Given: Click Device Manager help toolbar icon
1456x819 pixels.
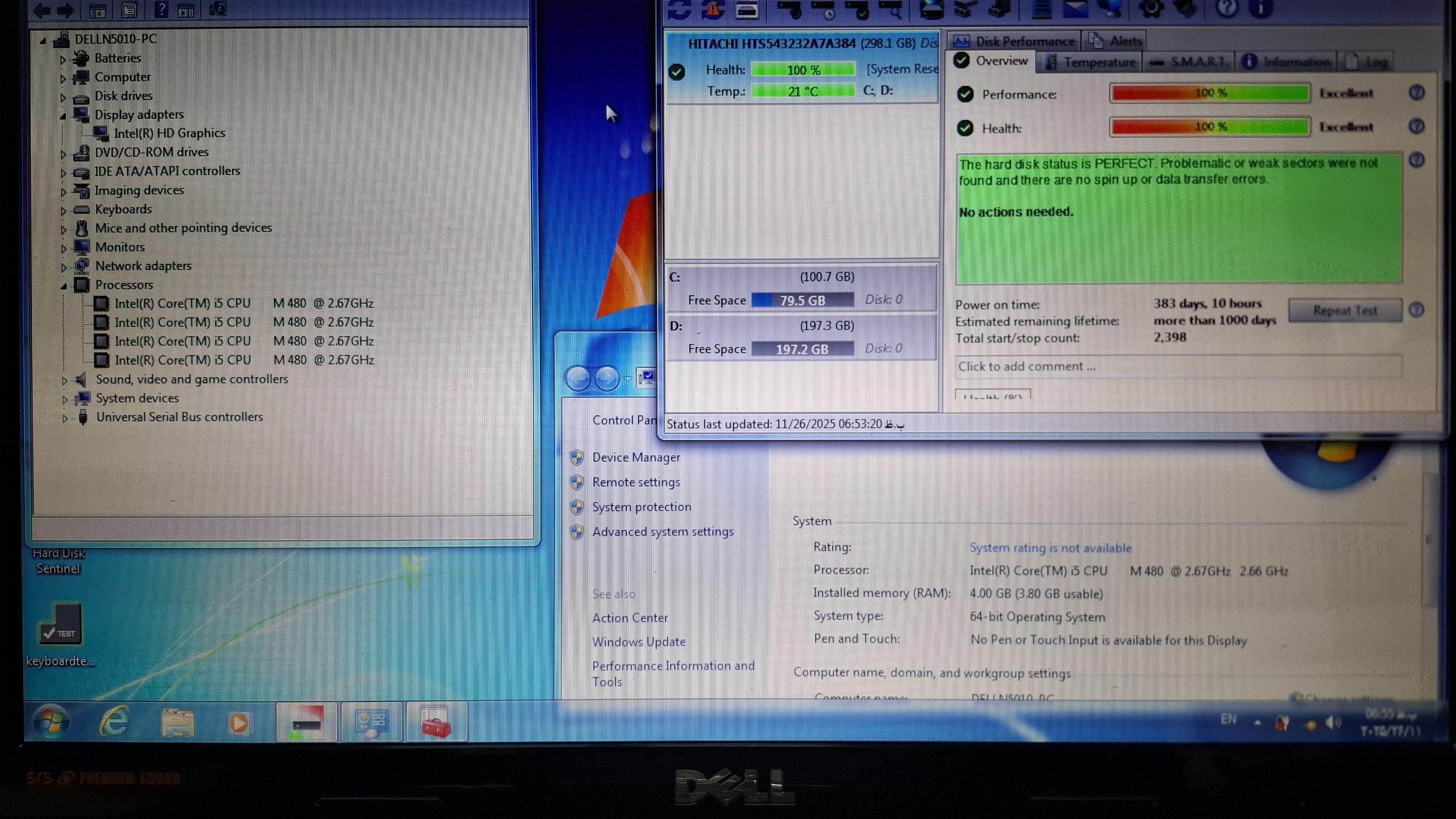Looking at the screenshot, I should point(162,10).
